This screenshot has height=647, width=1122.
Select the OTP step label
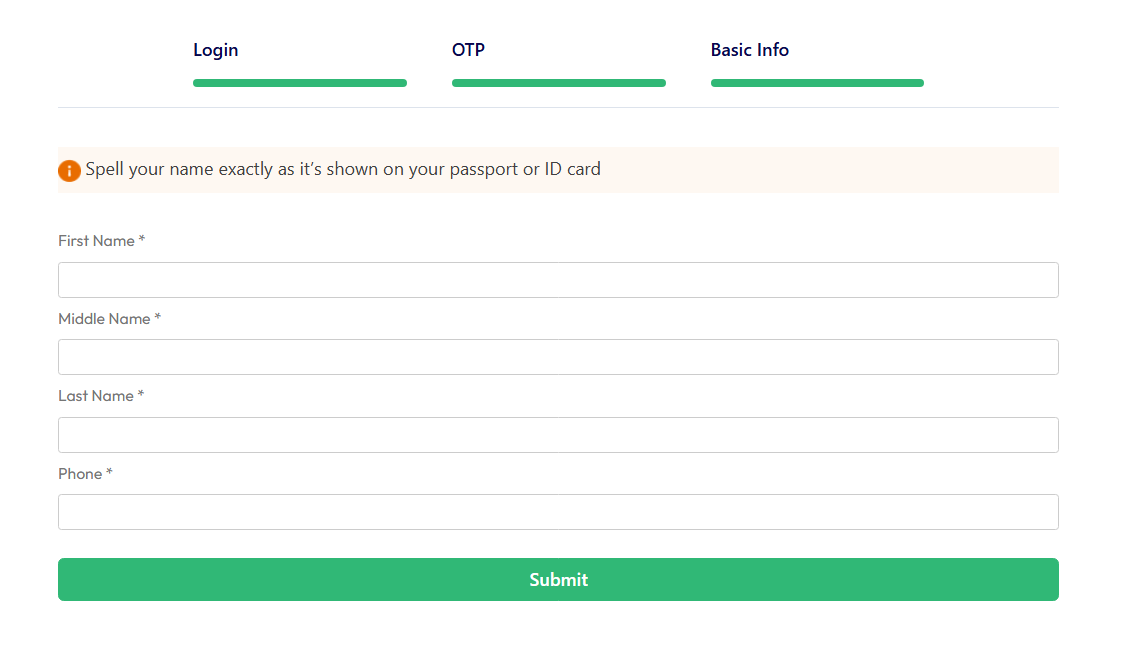click(x=468, y=50)
